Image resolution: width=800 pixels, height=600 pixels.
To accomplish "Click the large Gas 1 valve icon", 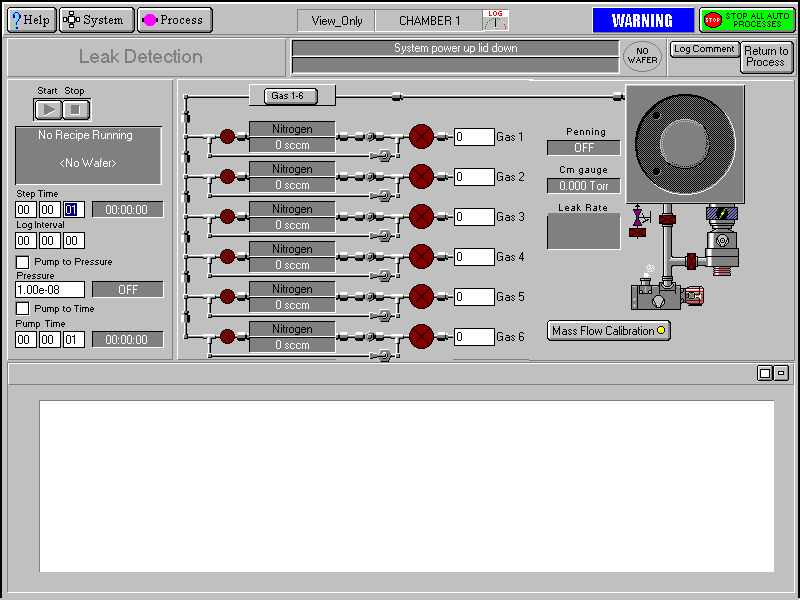I will point(421,137).
